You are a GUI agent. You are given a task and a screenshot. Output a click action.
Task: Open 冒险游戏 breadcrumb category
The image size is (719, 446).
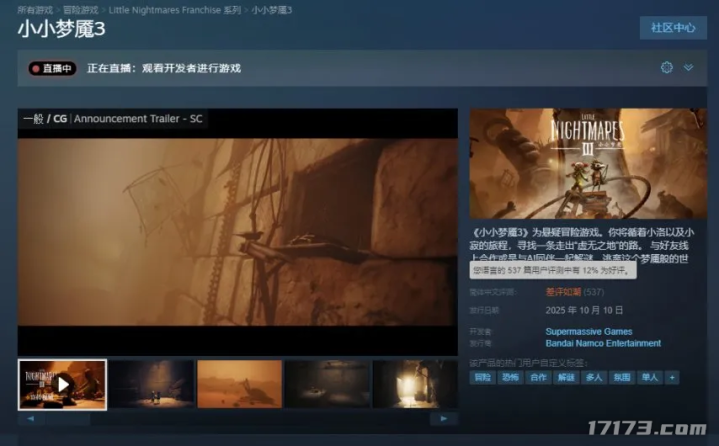pos(85,9)
